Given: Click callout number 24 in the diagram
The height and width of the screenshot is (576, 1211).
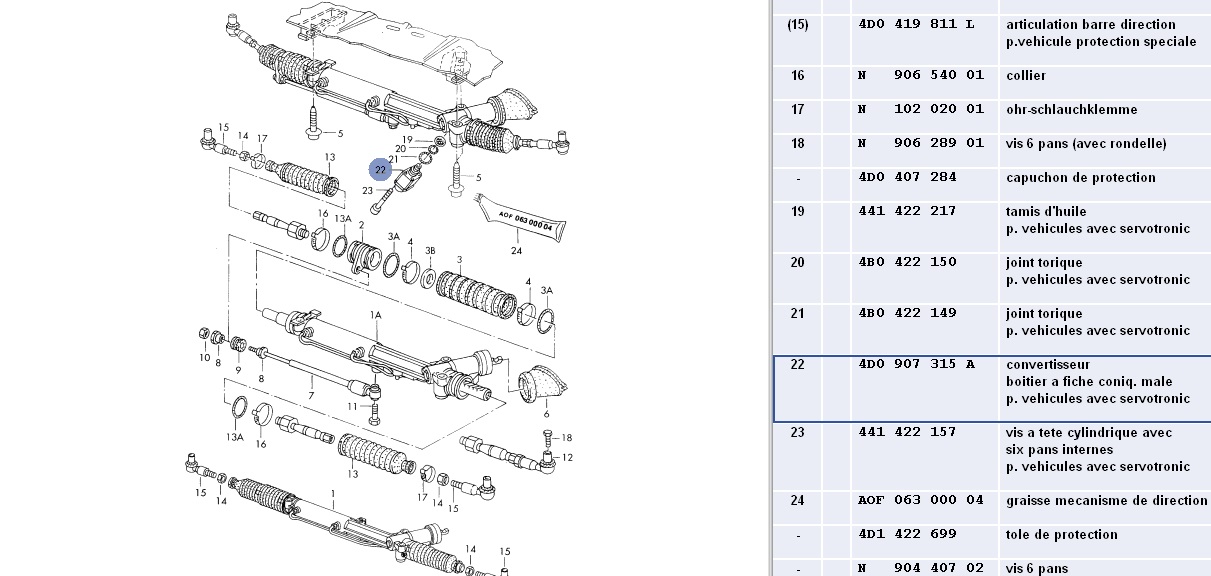Looking at the screenshot, I should 517,251.
